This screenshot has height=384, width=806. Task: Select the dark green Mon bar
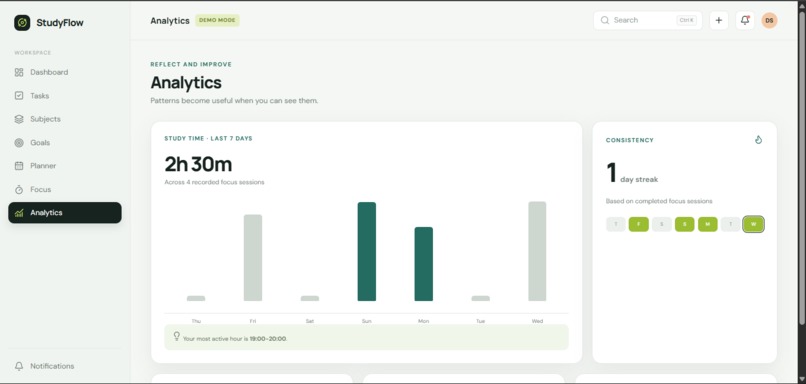pos(424,264)
